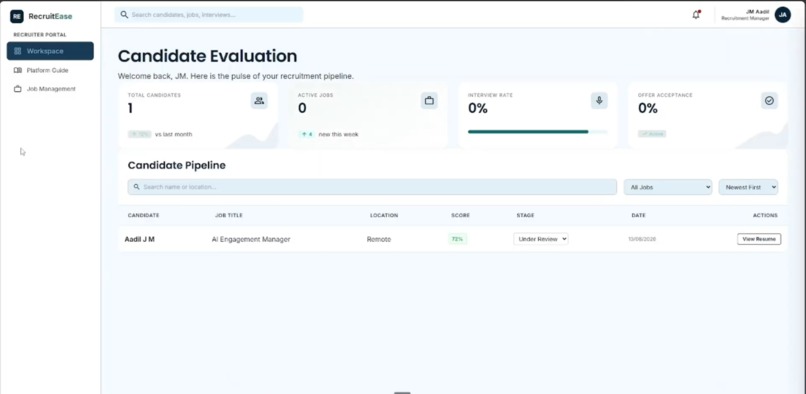Open the Newest First sort dropdown
Viewport: 806px width, 394px height.
748,187
